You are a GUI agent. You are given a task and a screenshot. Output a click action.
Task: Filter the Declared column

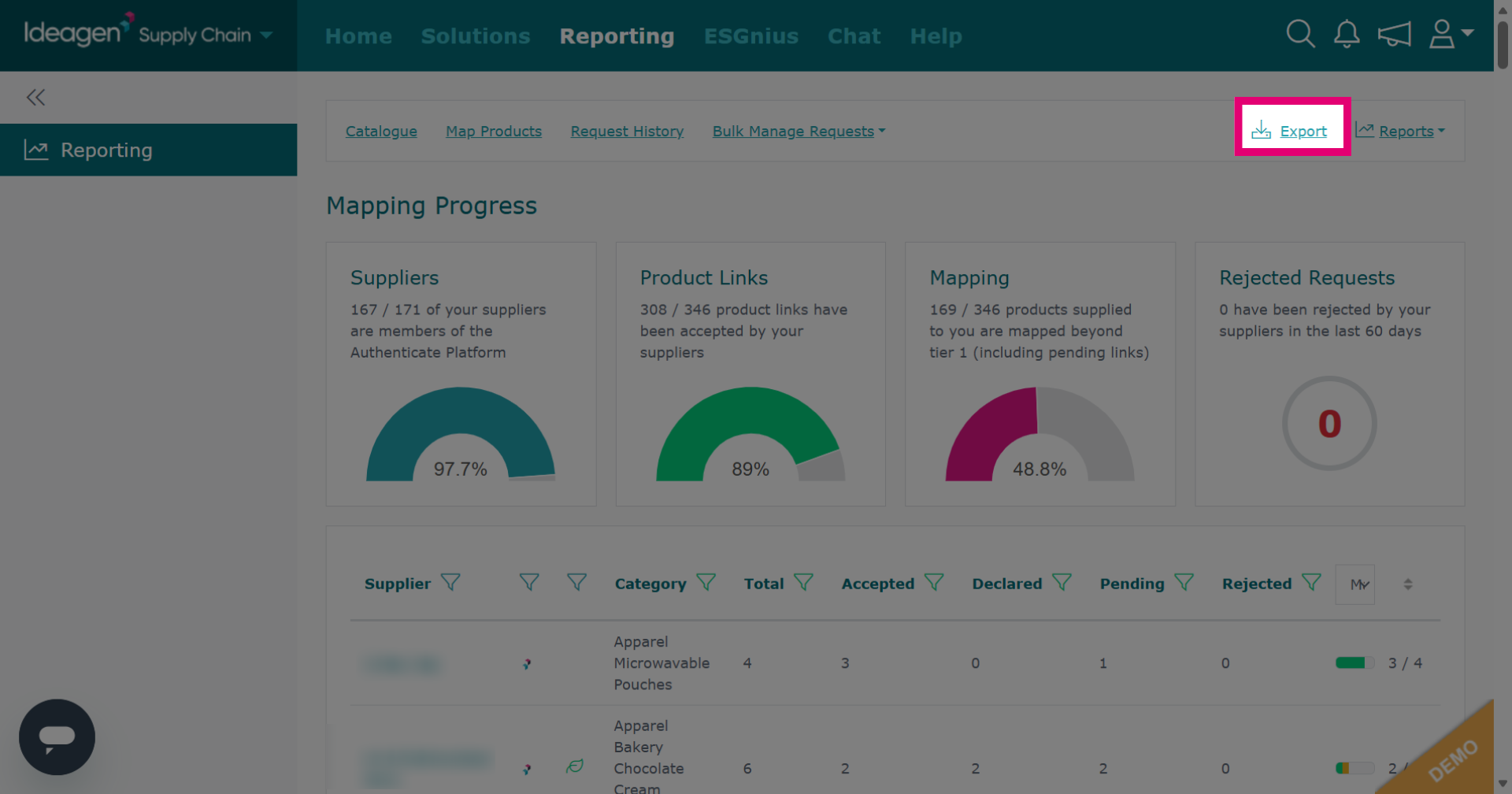[x=1062, y=583]
